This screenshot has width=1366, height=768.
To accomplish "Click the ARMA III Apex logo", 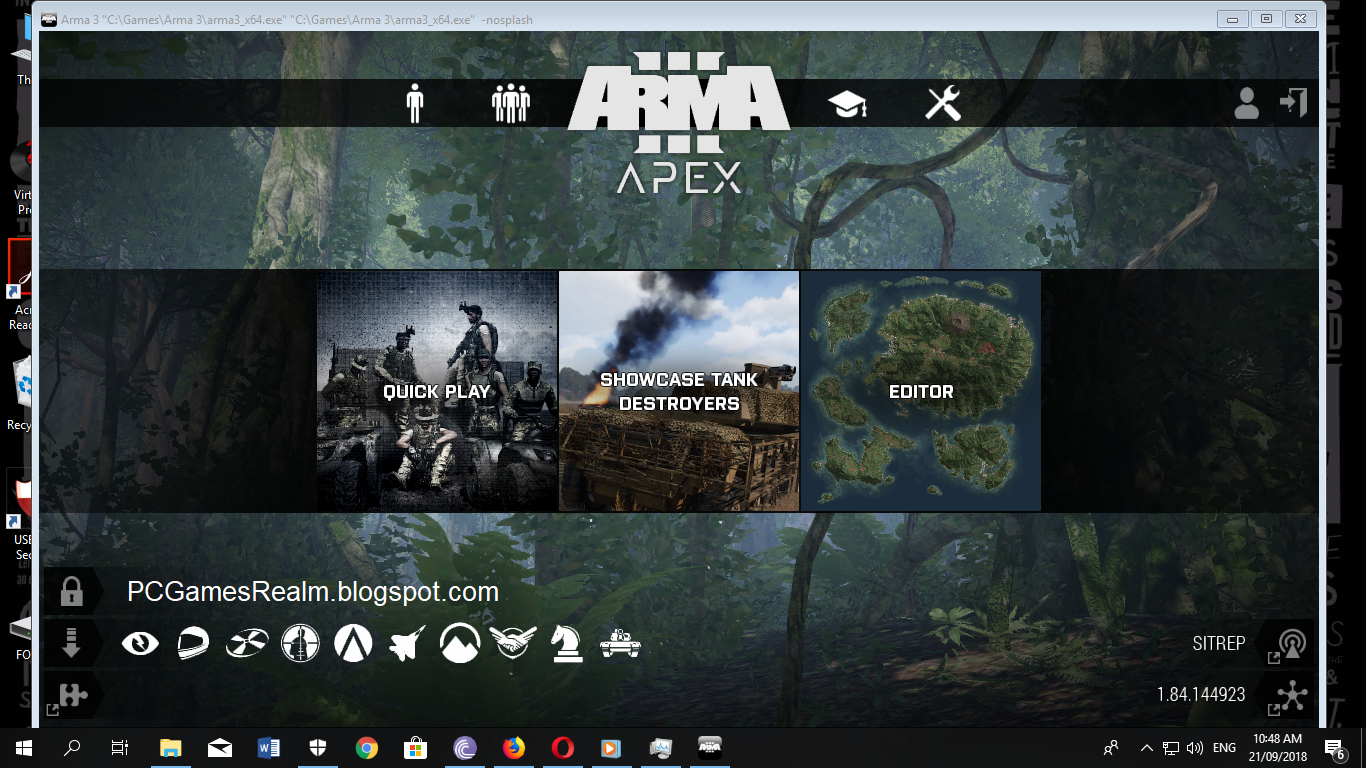I will pos(679,125).
